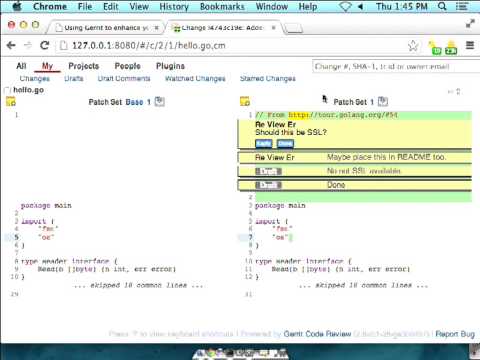Click the volume icon in the menu bar

[x=360, y=6]
